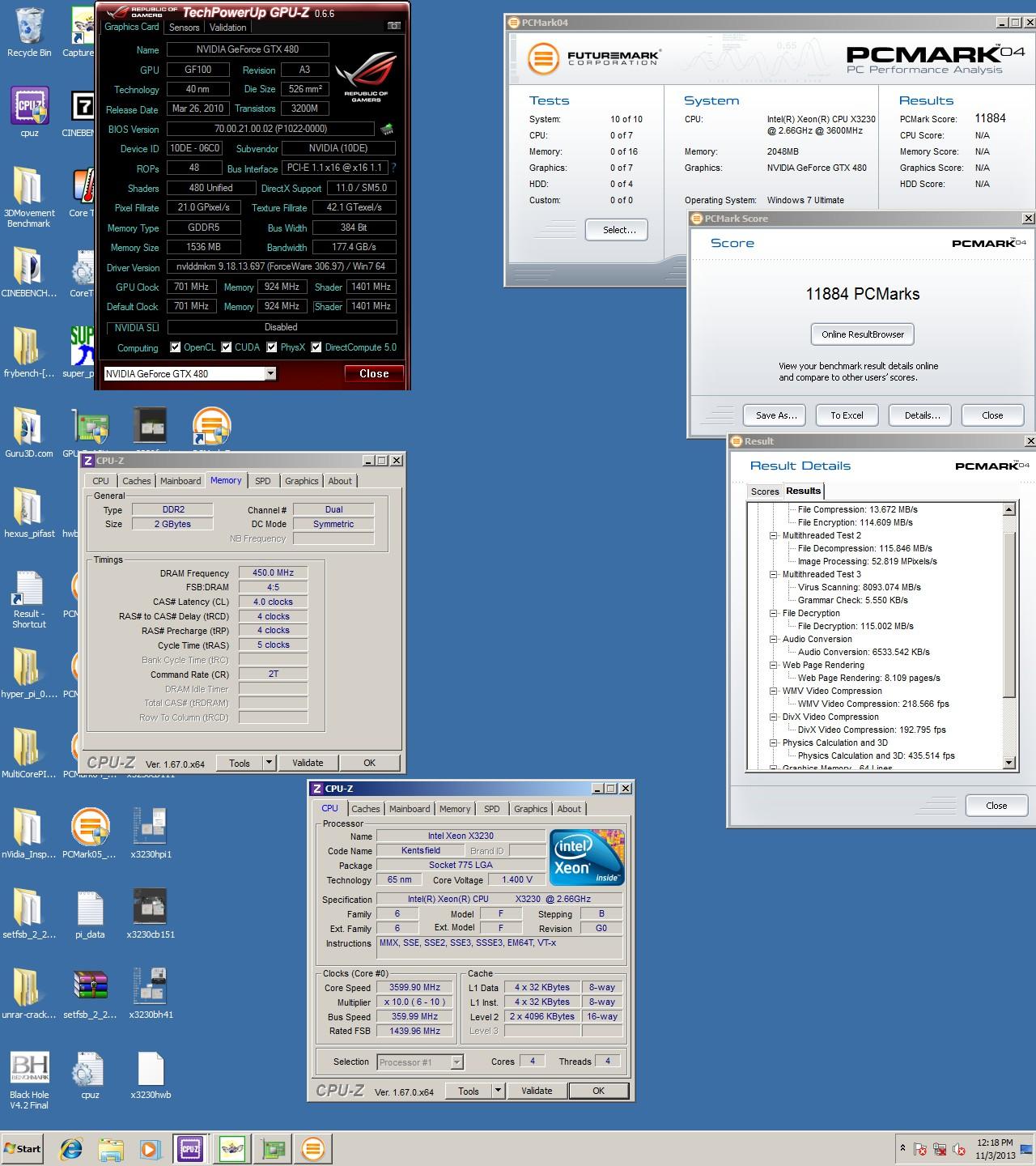1036x1166 pixels.
Task: Collapse the Web Page Rendering node
Action: pos(774,665)
